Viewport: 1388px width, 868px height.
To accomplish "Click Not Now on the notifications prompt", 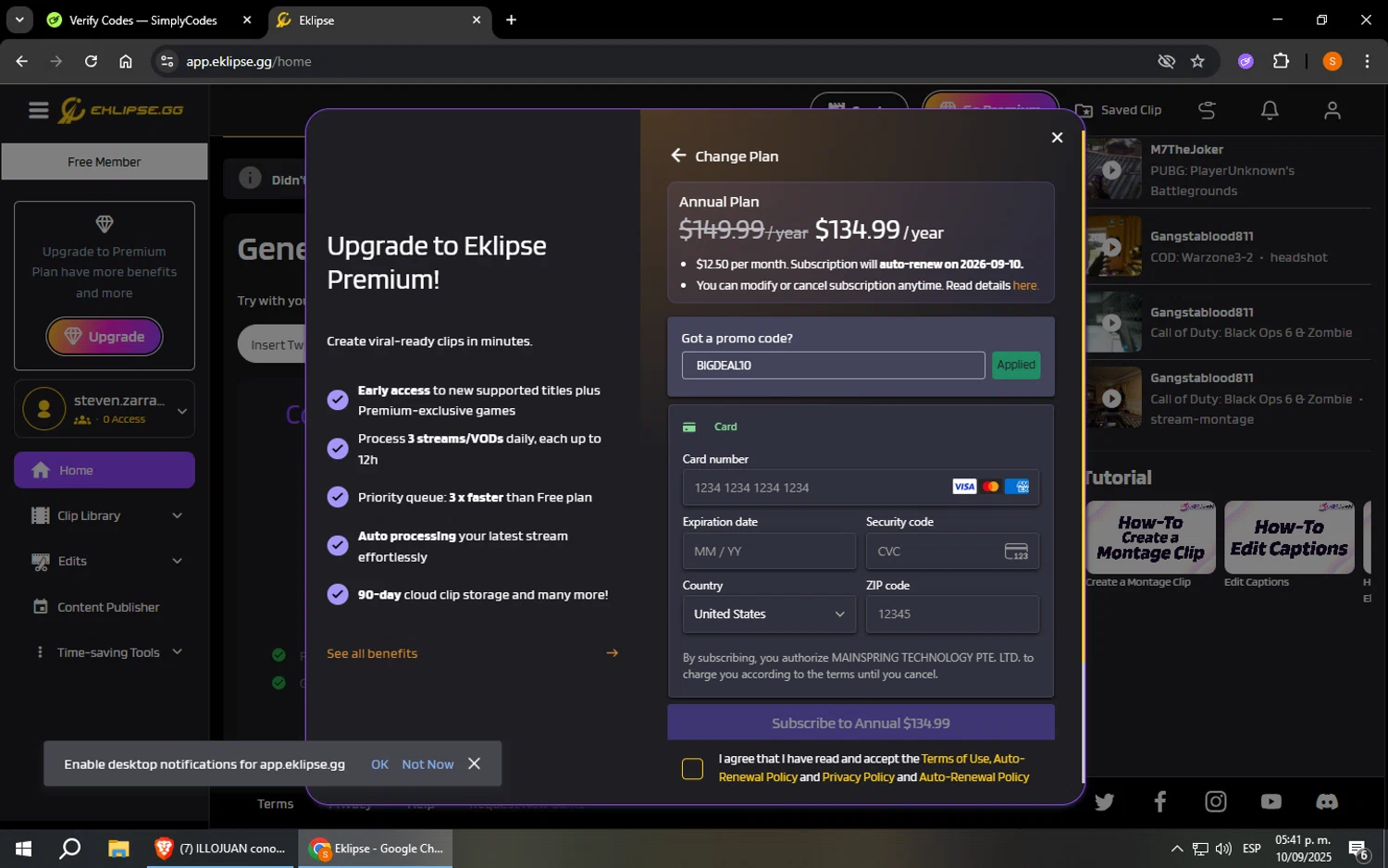I will (428, 764).
